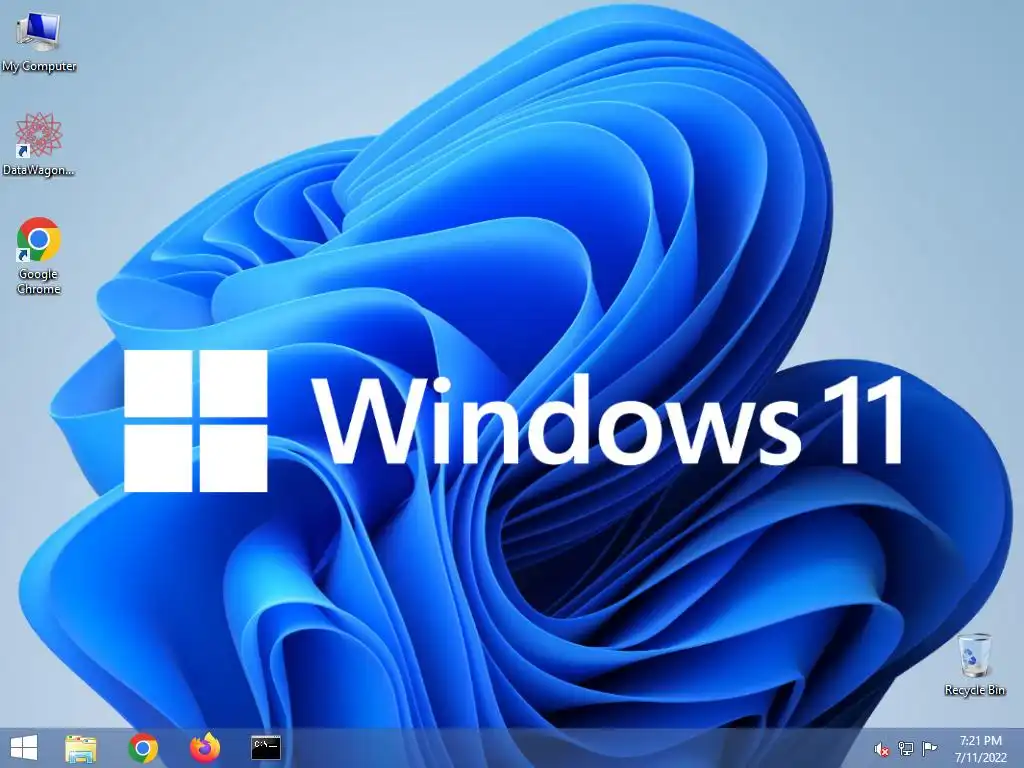Viewport: 1024px width, 768px height.
Task: Launch Chrome from the taskbar
Action: (x=143, y=748)
